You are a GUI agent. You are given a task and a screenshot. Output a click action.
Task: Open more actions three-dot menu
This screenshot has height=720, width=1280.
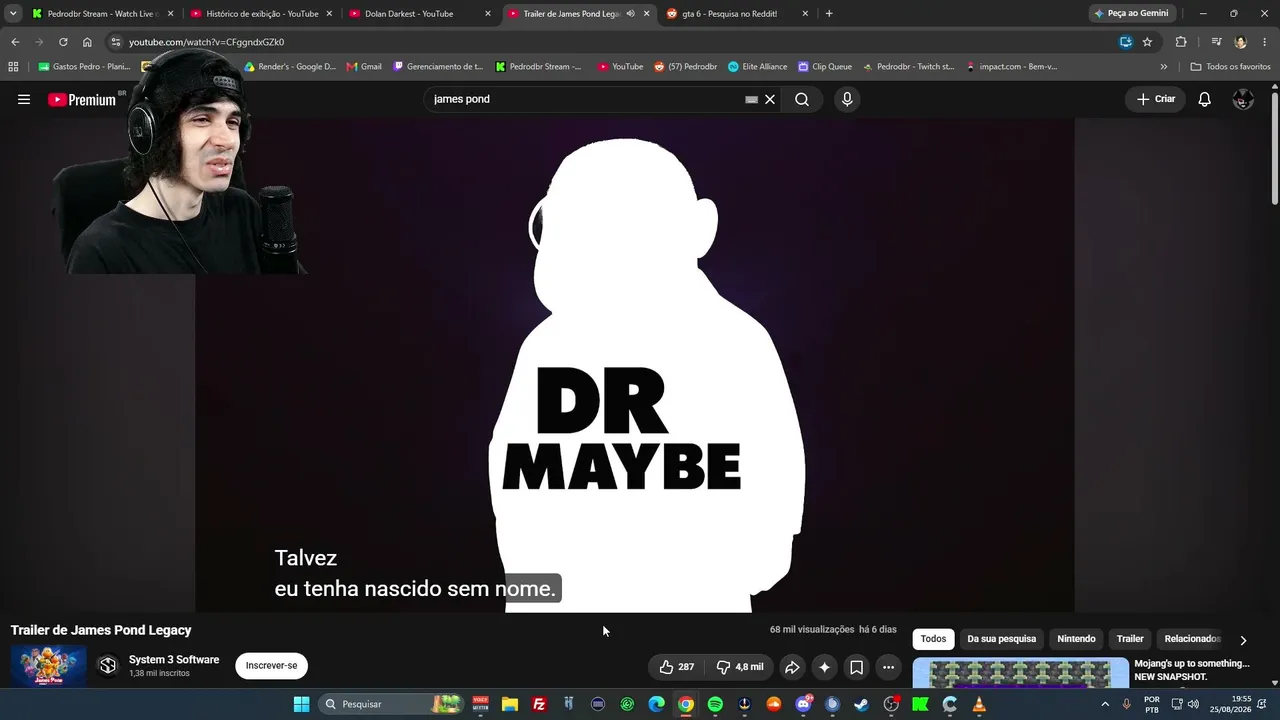pyautogui.click(x=888, y=667)
